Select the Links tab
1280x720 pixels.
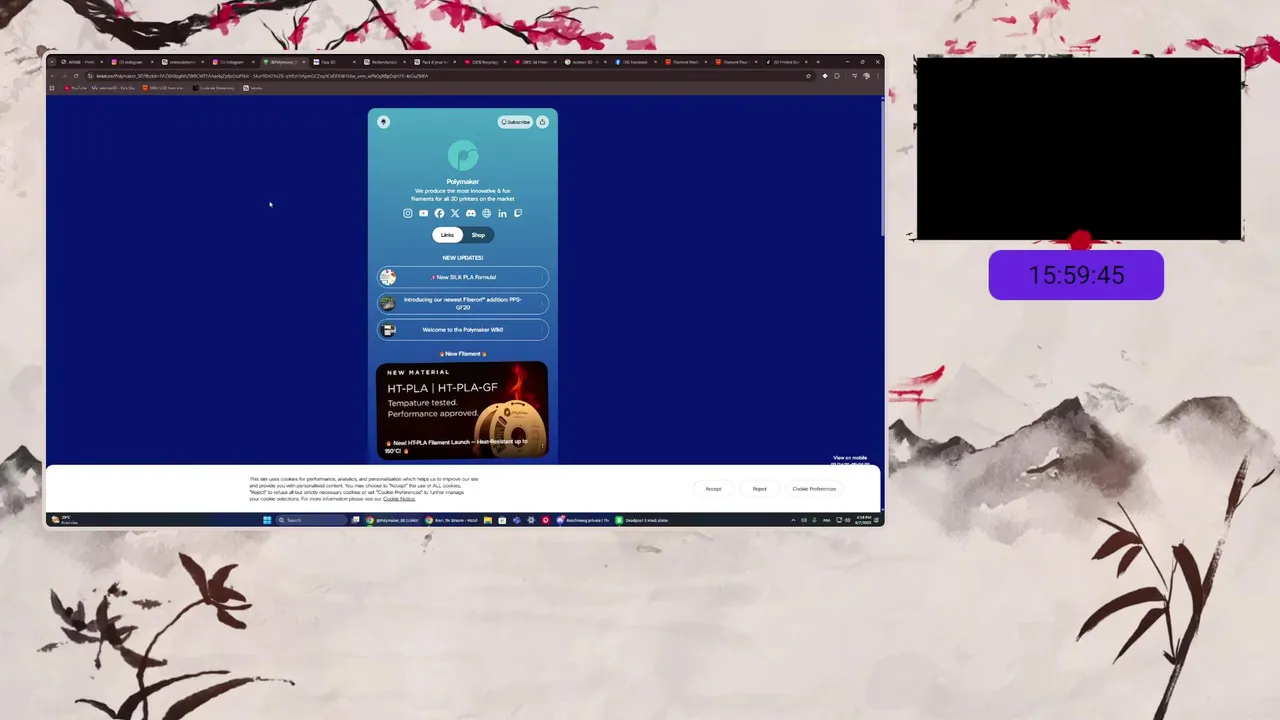pos(447,235)
